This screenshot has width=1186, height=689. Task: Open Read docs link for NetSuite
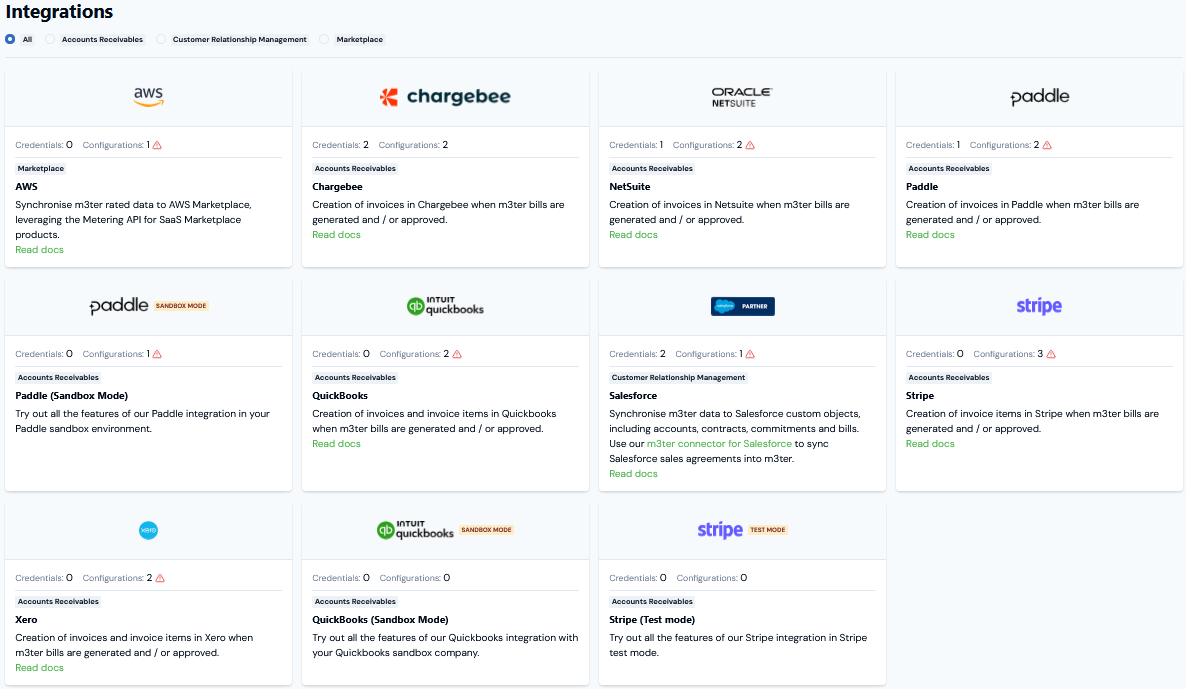point(633,234)
